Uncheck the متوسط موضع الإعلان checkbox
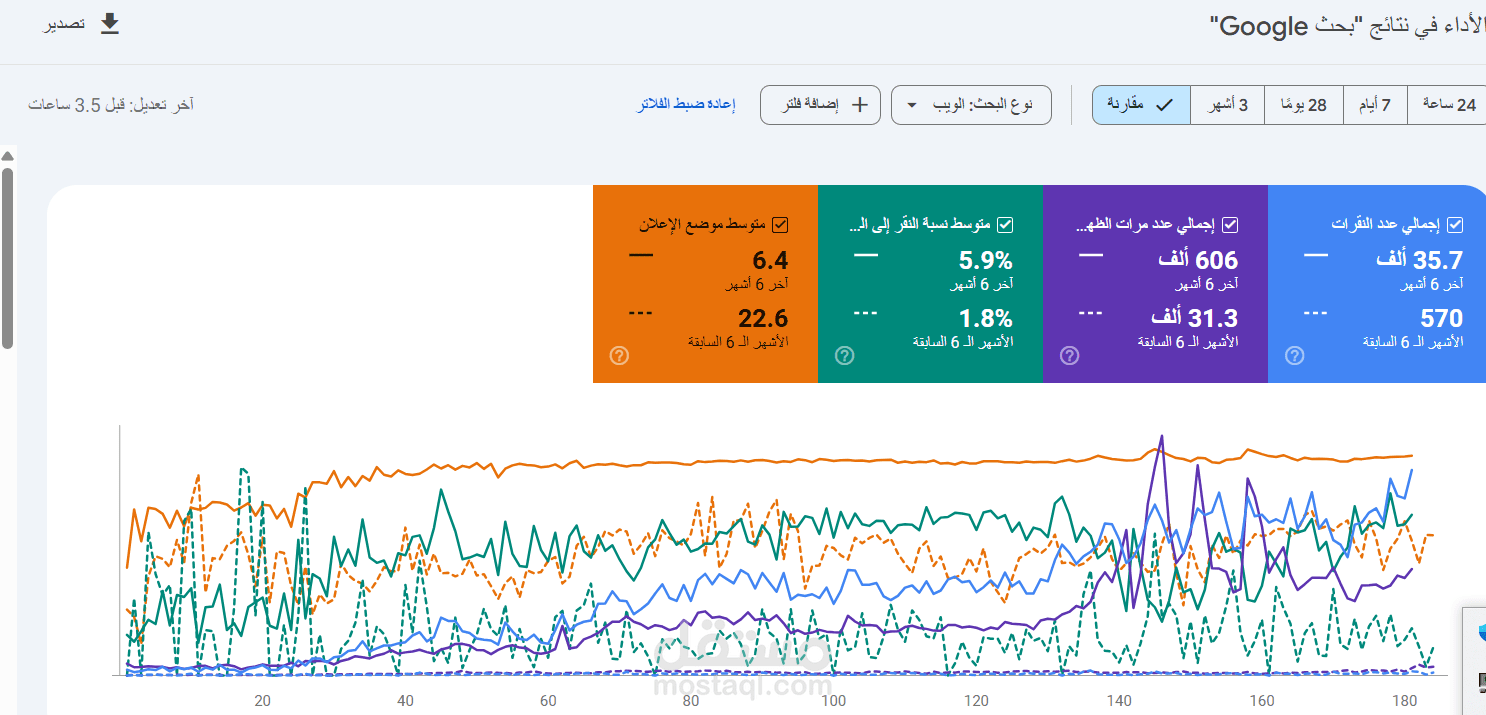This screenshot has width=1486, height=715. coord(780,224)
